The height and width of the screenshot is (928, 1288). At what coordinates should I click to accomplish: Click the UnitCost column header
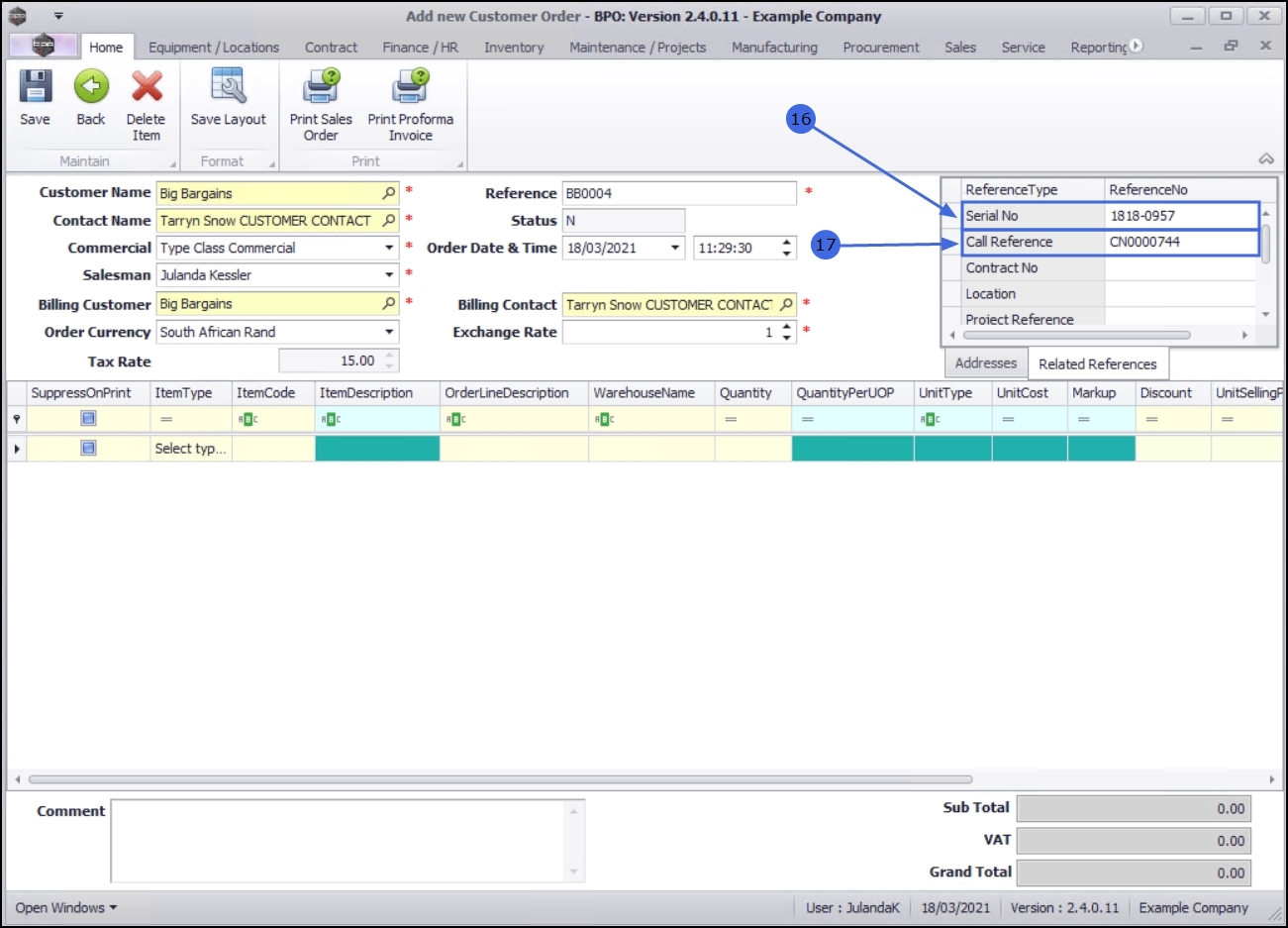pos(1030,393)
